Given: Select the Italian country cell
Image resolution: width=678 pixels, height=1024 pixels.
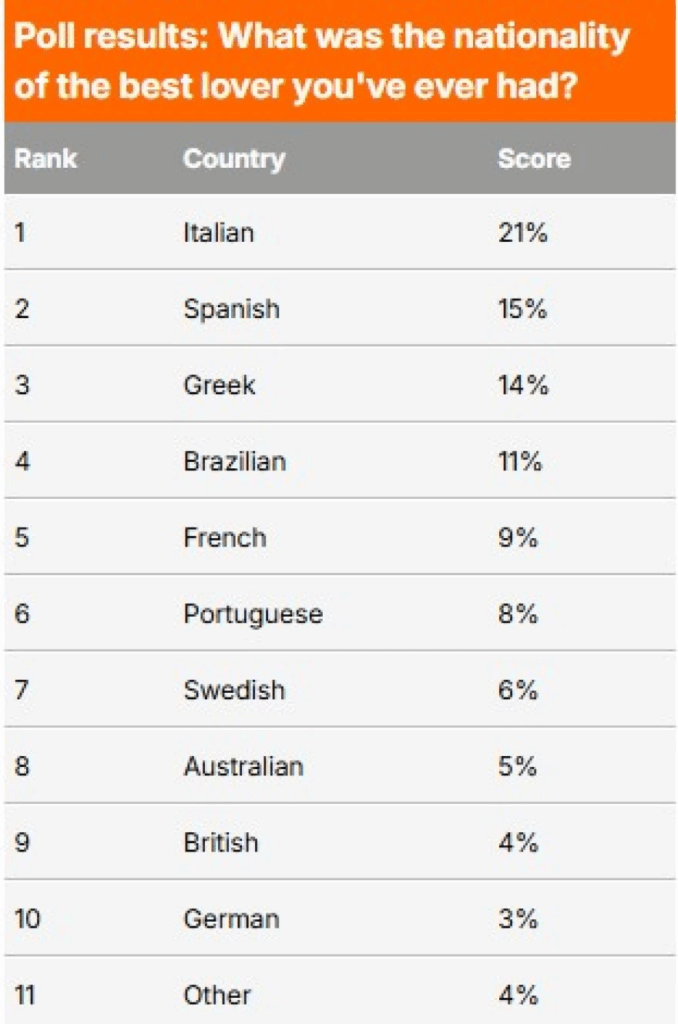Looking at the screenshot, I should (x=219, y=233).
